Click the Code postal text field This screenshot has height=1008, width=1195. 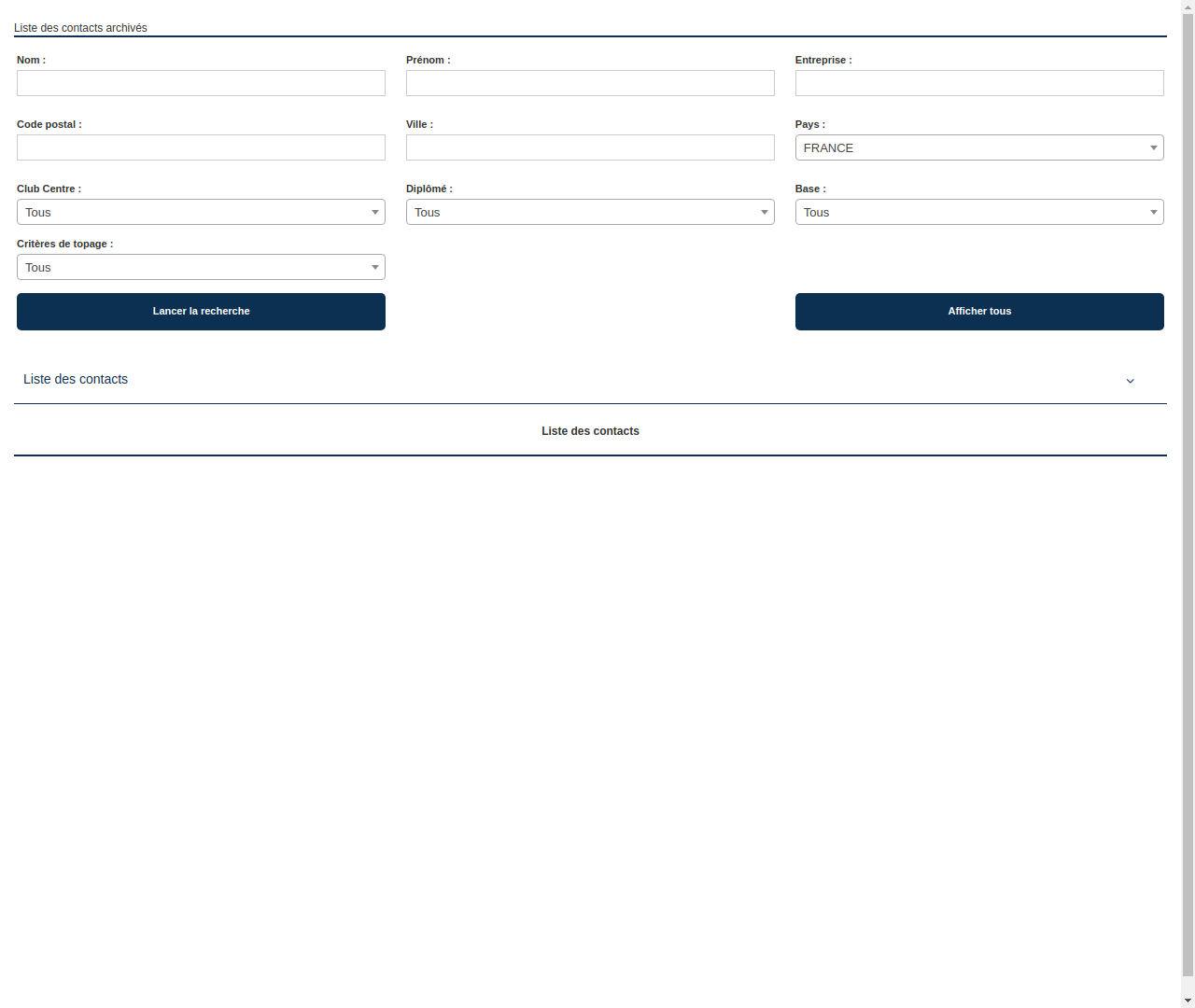click(x=201, y=147)
